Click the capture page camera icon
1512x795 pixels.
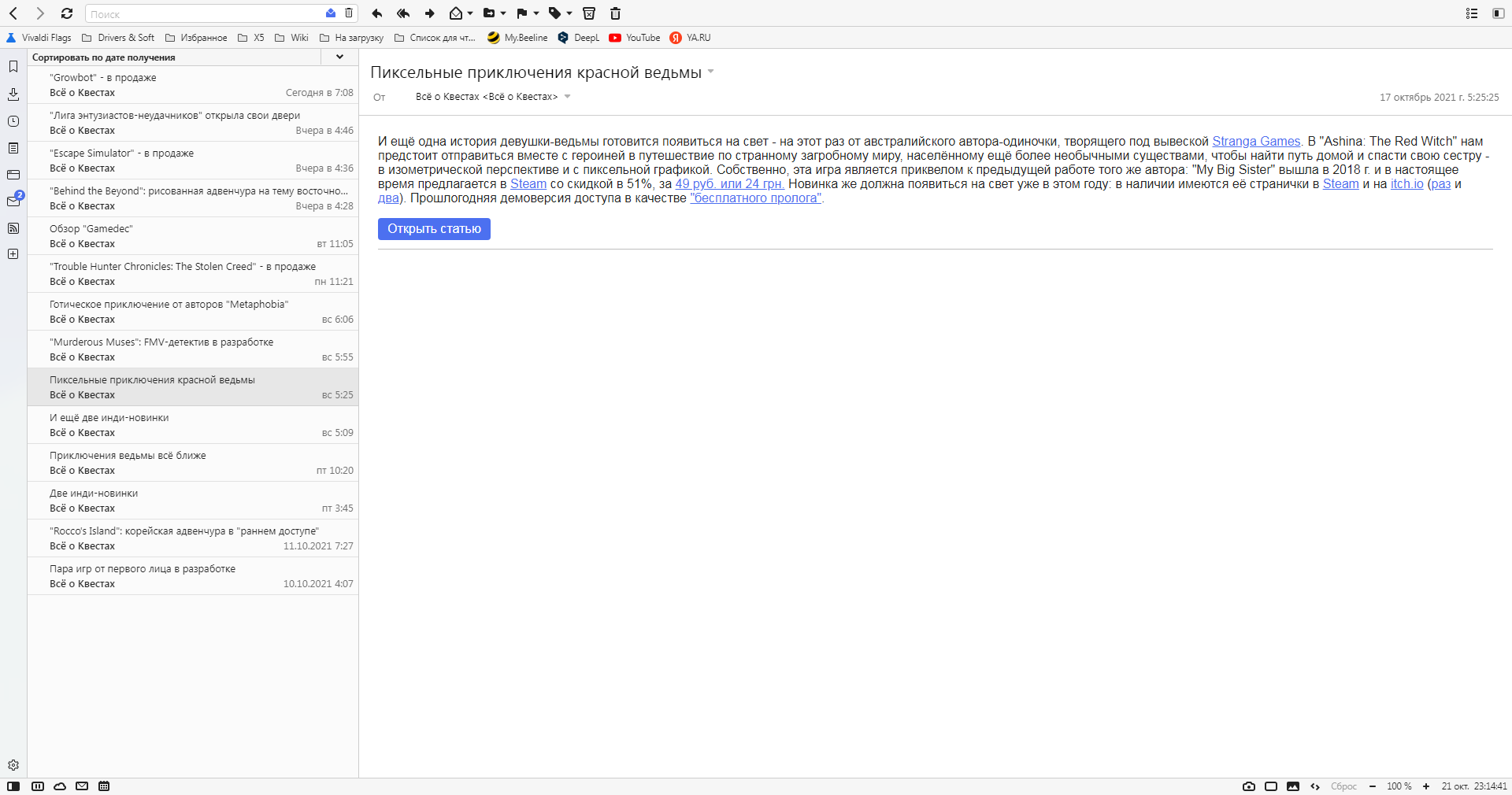(x=1249, y=786)
